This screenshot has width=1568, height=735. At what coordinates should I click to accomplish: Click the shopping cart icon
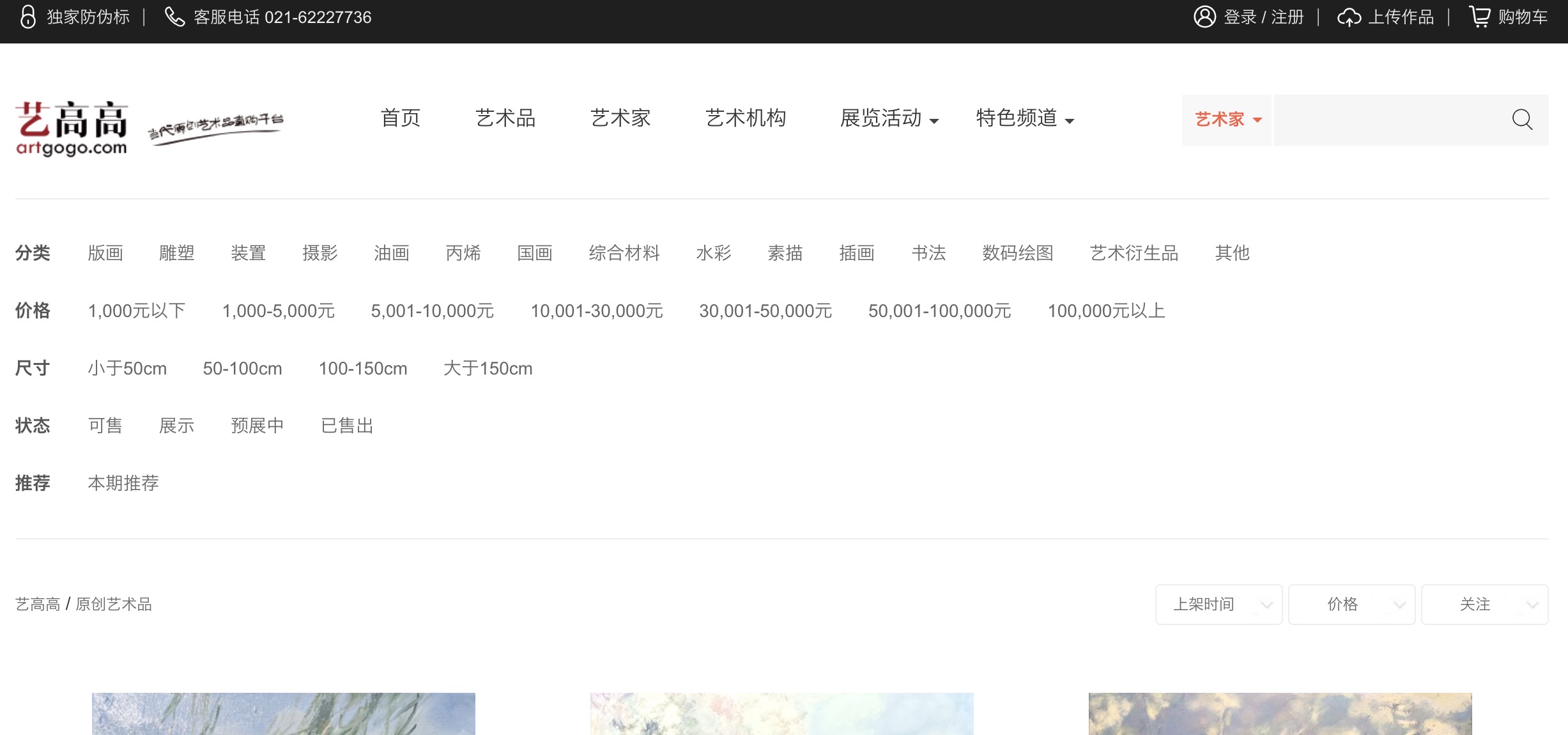point(1480,17)
